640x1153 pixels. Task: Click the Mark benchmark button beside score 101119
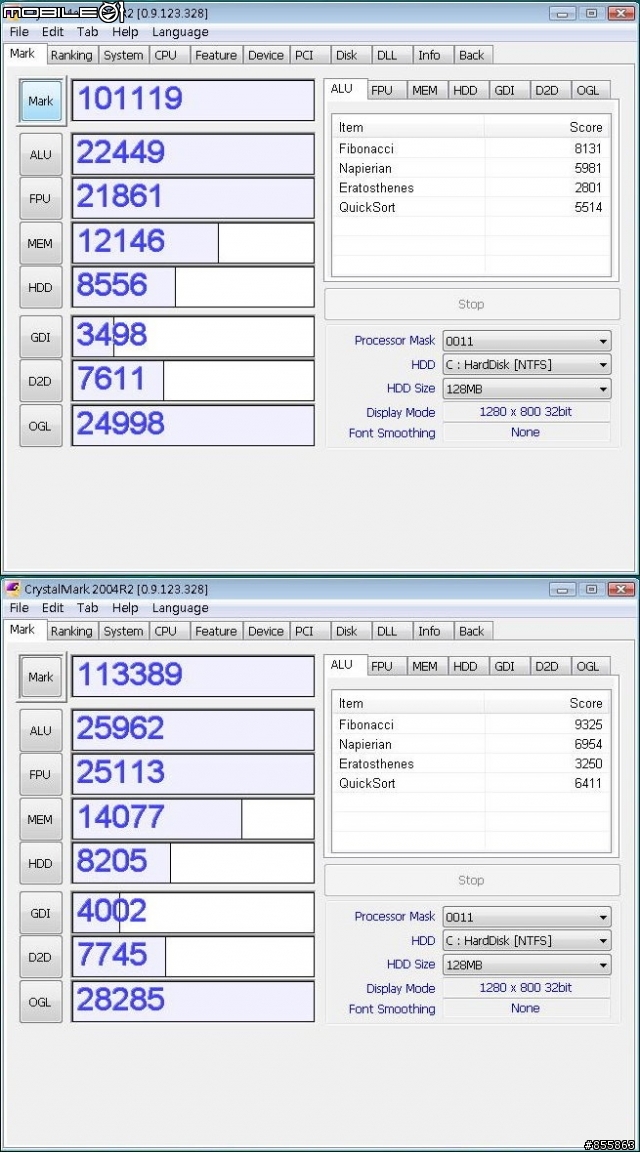pos(41,101)
